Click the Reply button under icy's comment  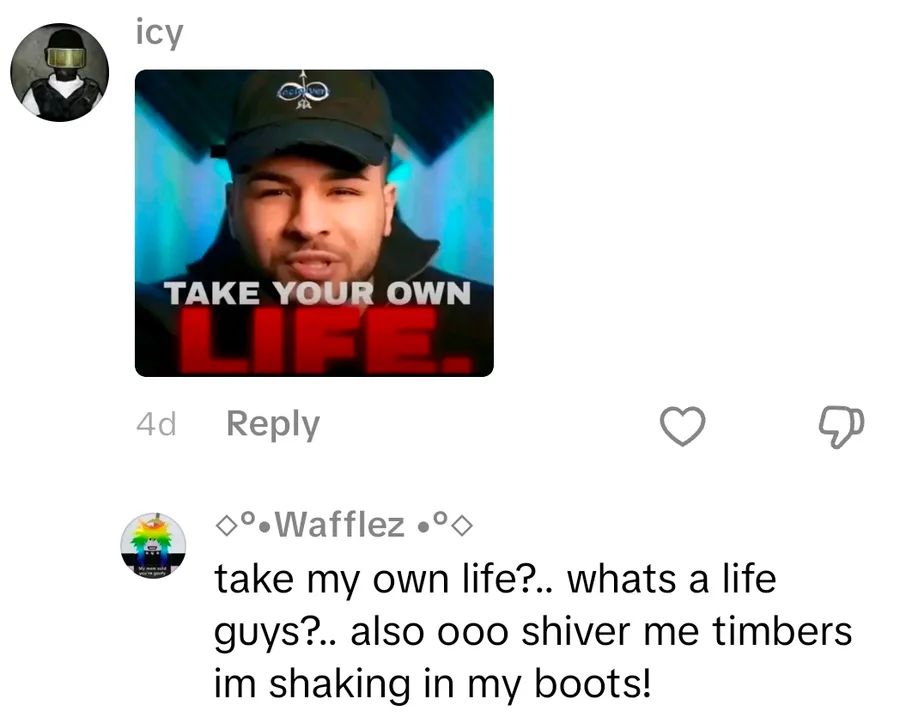(273, 424)
